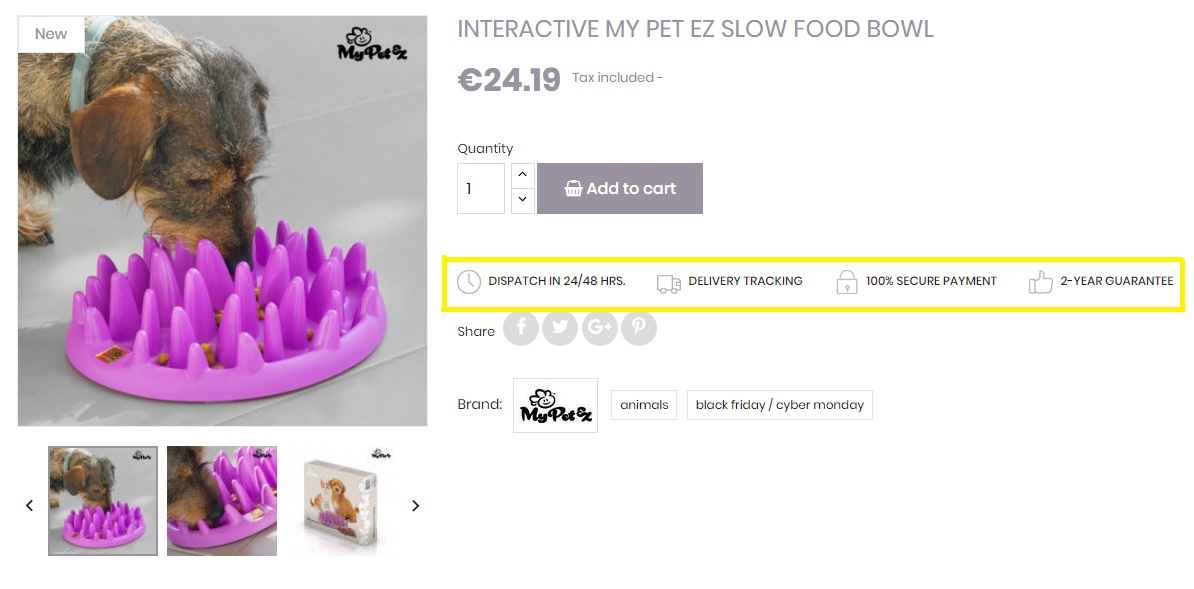Open the main product image
Viewport: 1194px width, 589px height.
(222, 220)
